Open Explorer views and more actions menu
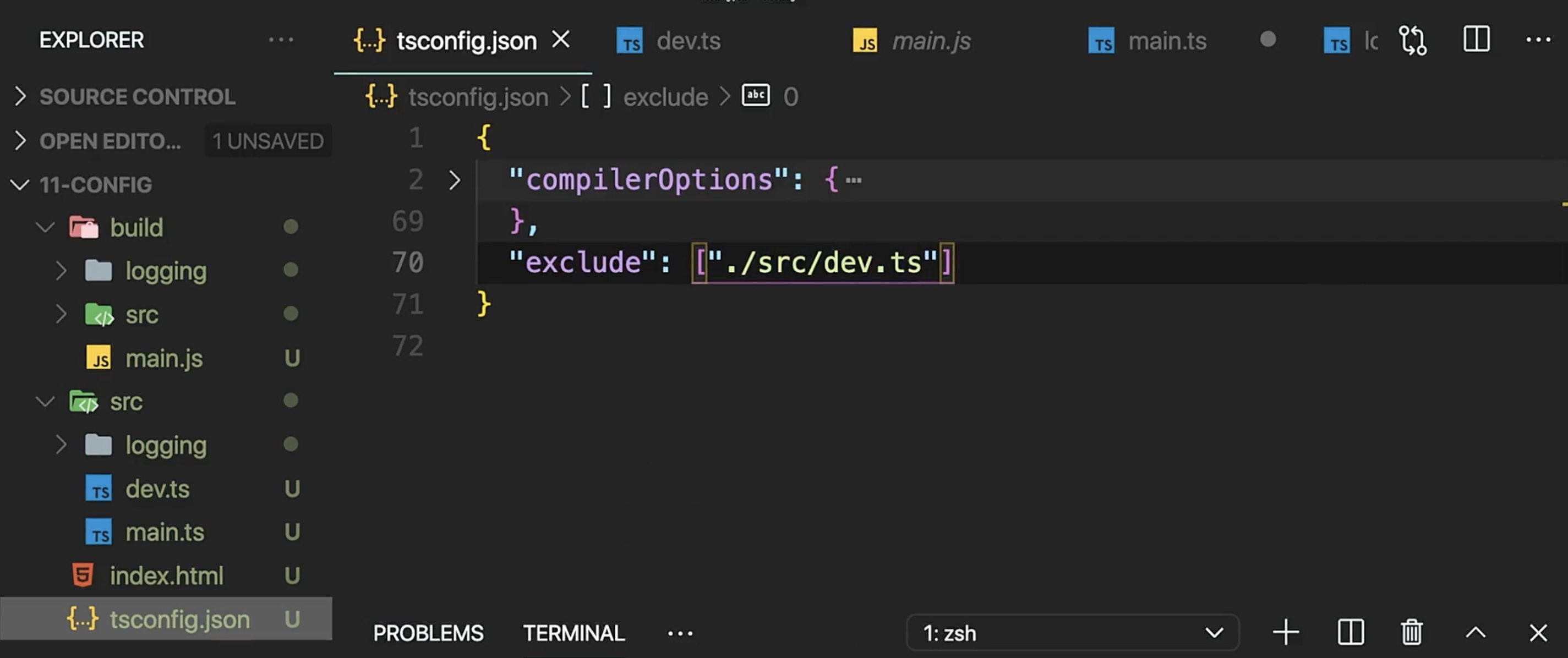Viewport: 1568px width, 658px height. click(281, 40)
